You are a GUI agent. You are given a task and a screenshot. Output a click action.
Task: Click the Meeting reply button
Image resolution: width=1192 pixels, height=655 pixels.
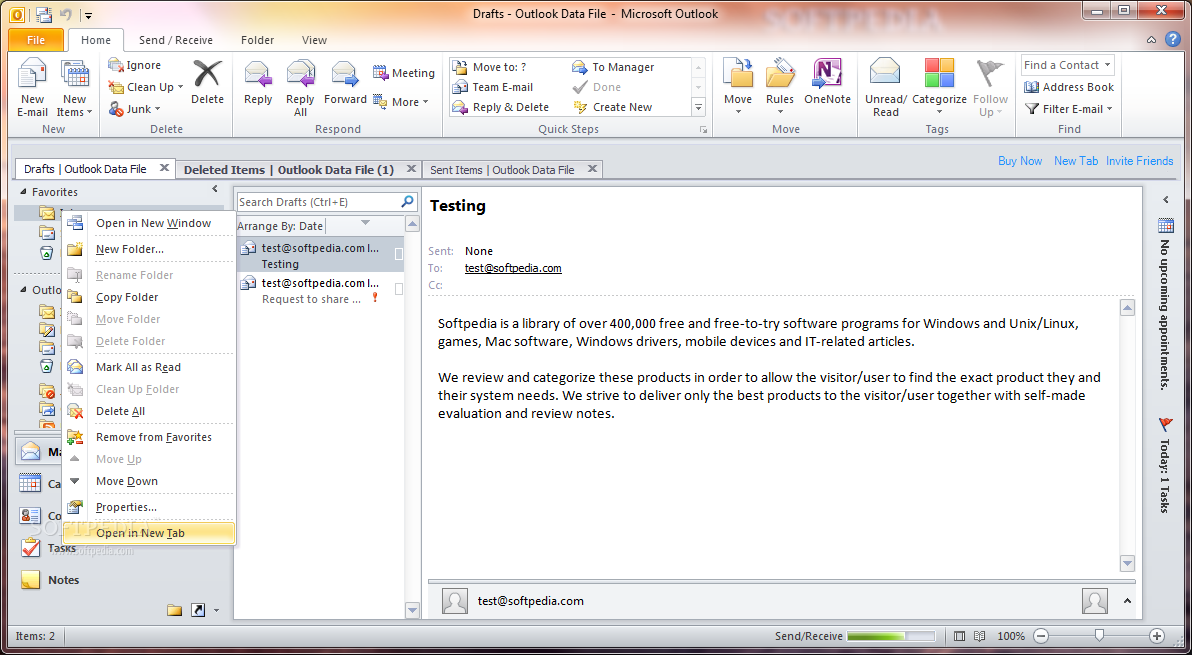point(404,73)
